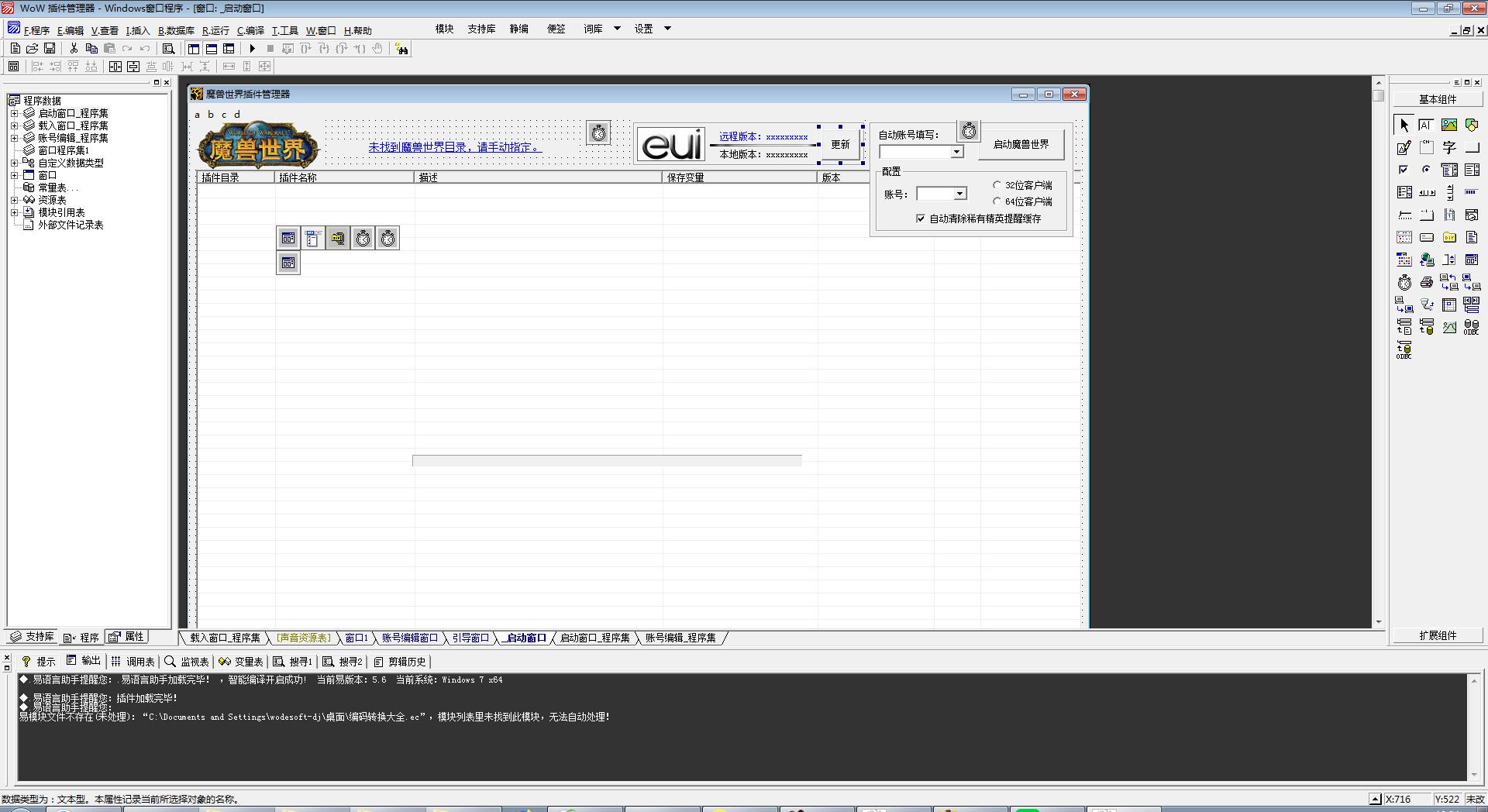Select the Label (字) component icon
The image size is (1488, 812).
1449,147
